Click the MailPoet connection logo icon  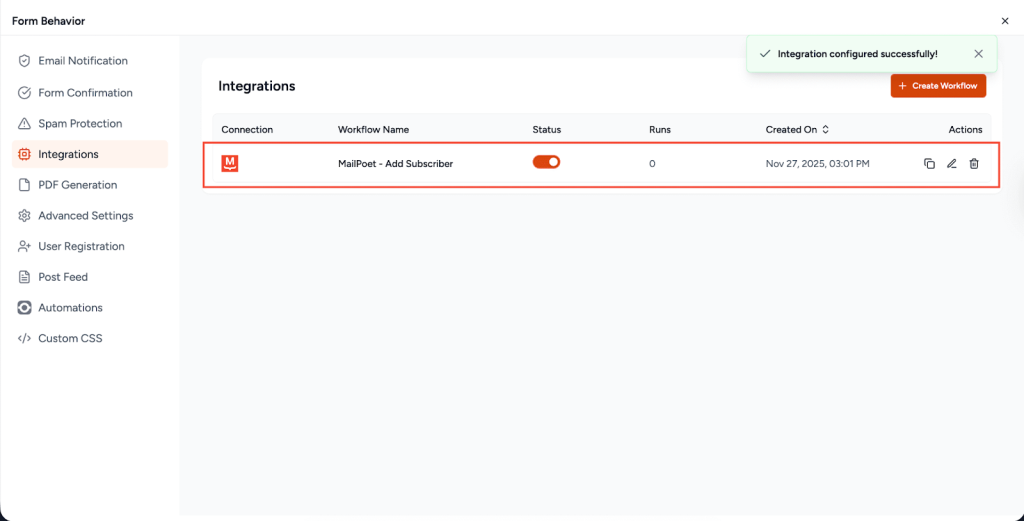pos(230,163)
